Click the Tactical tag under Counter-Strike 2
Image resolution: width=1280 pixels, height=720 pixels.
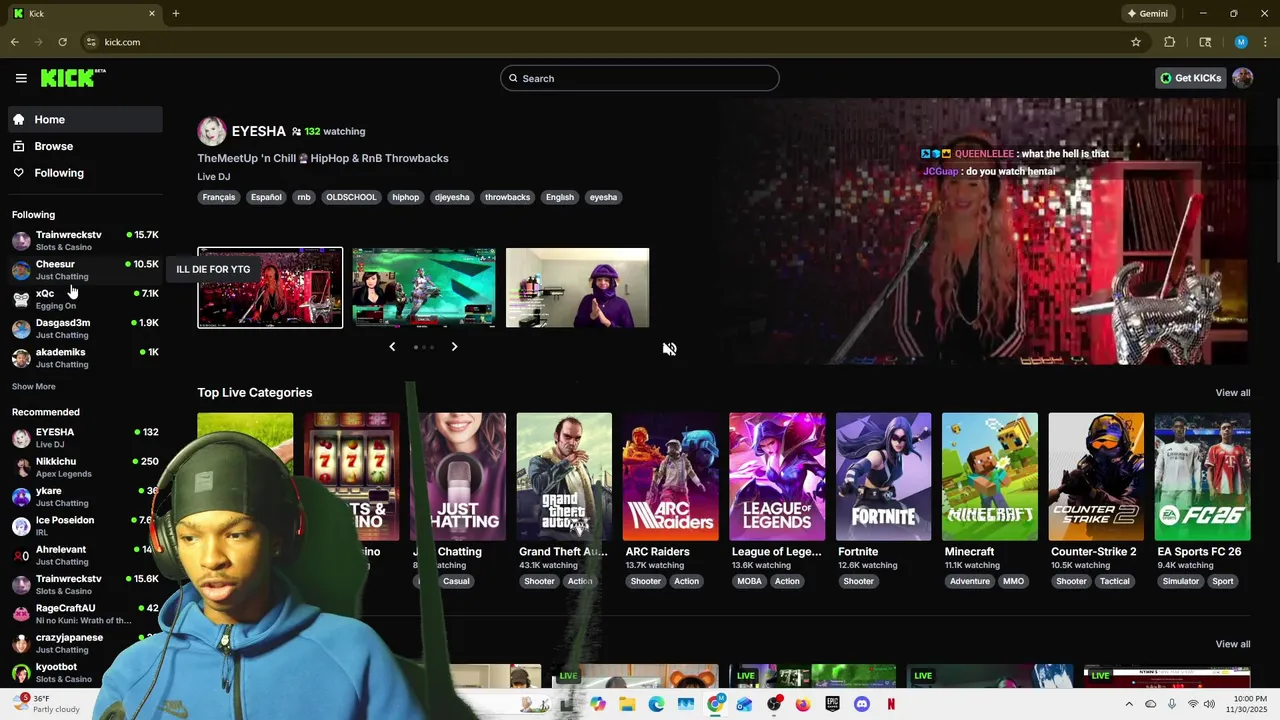point(1115,581)
